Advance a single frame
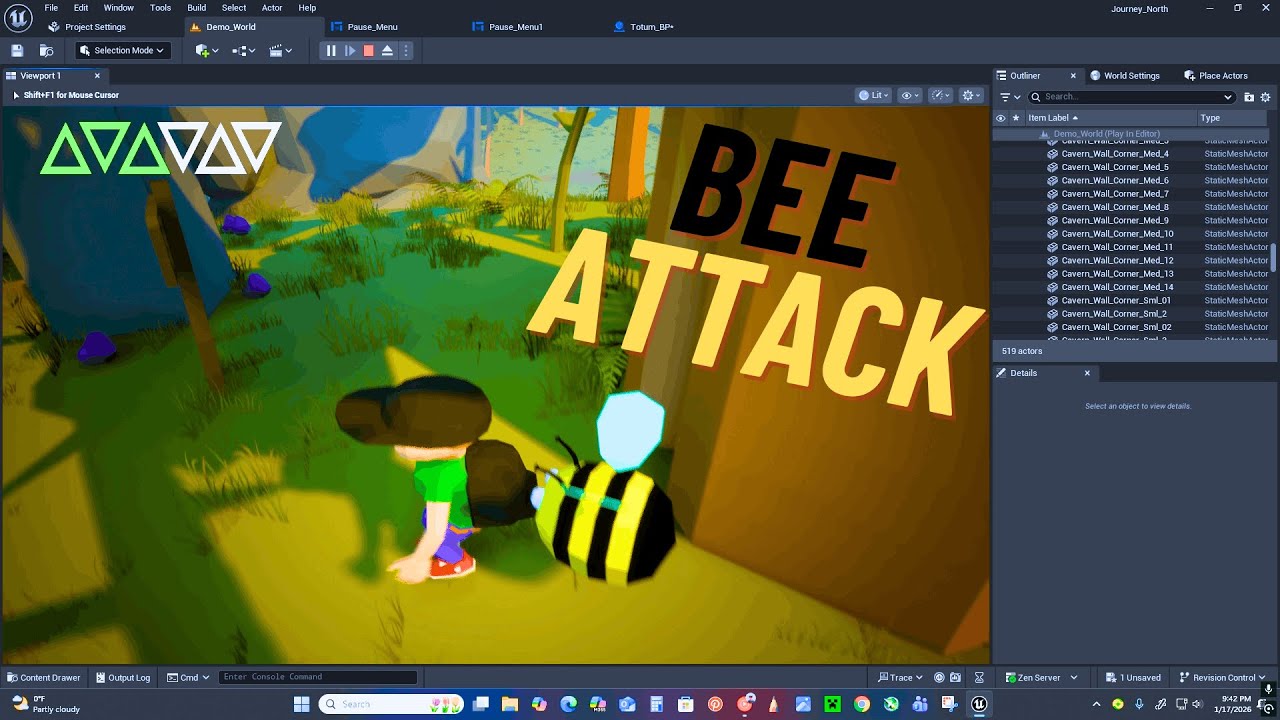 350,50
